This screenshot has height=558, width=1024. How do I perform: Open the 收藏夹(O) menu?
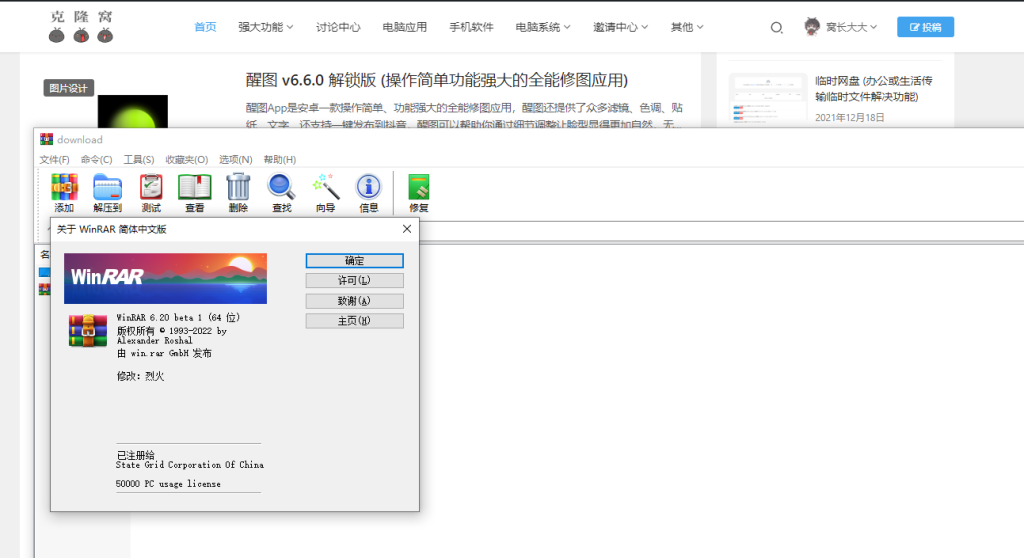187,159
